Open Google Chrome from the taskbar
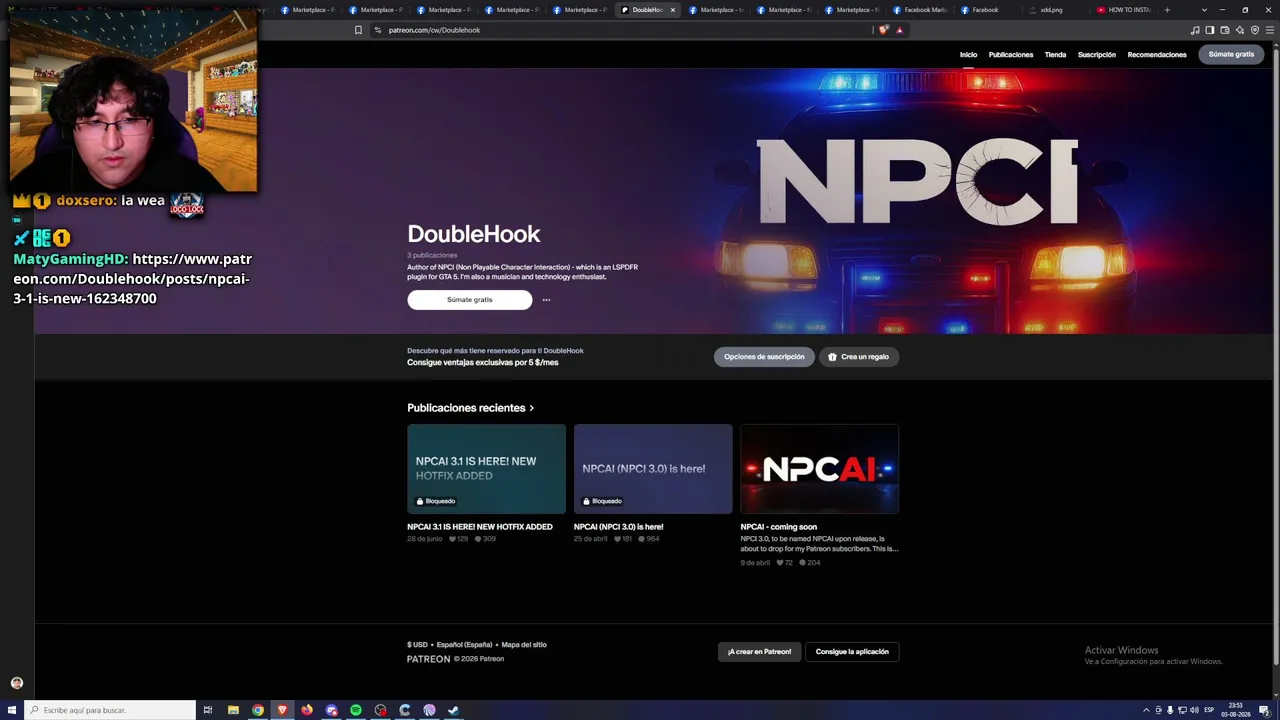This screenshot has height=720, width=1280. coord(258,710)
